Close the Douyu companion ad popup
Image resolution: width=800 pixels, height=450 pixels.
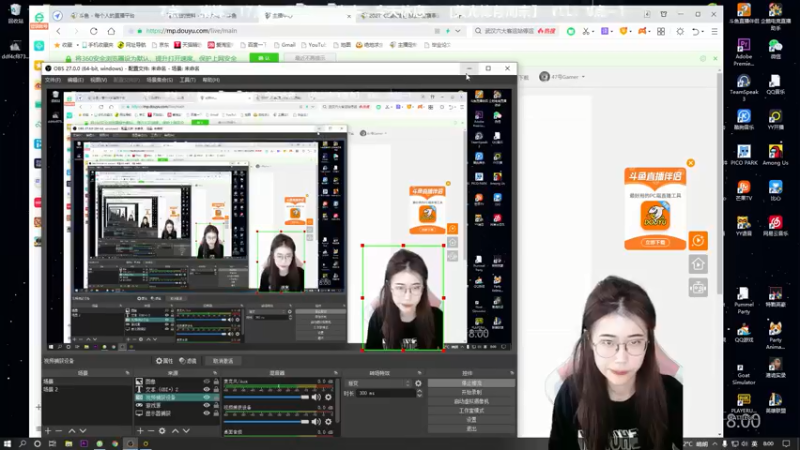tap(691, 163)
